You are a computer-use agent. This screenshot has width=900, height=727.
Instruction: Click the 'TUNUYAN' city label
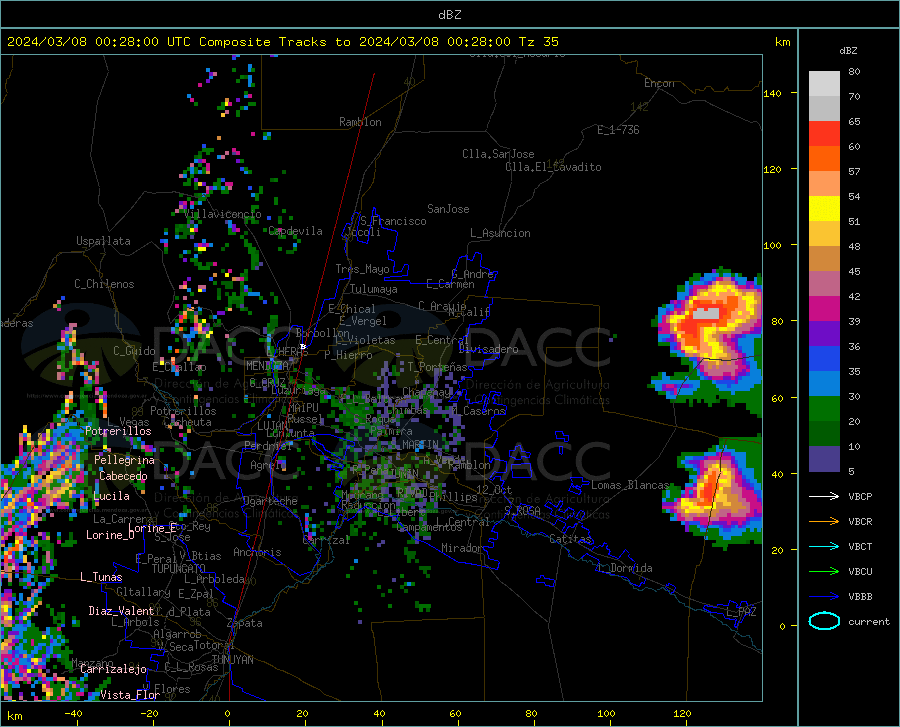coord(232,660)
